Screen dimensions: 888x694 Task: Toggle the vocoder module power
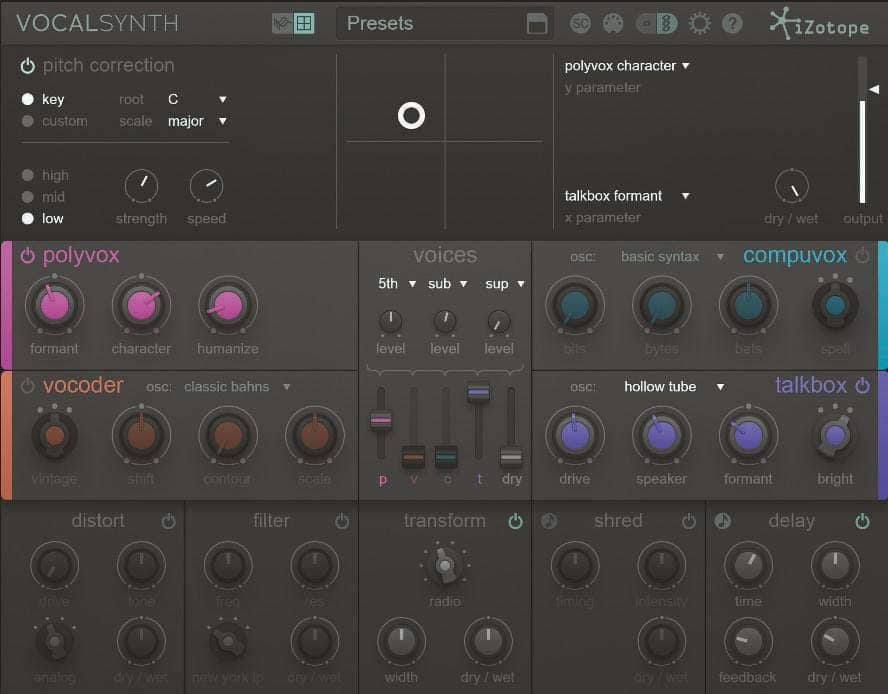27,386
